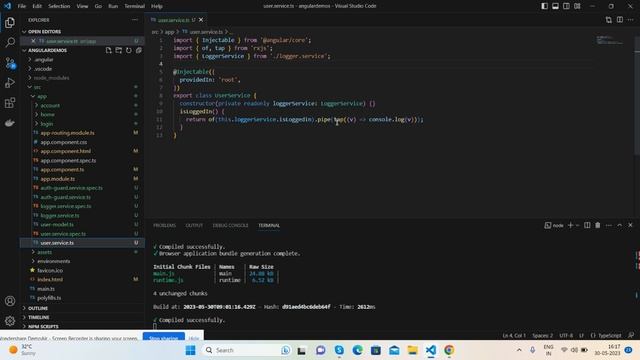This screenshot has width=640, height=360.
Task: Open index.html in the file tree
Action: (82, 280)
